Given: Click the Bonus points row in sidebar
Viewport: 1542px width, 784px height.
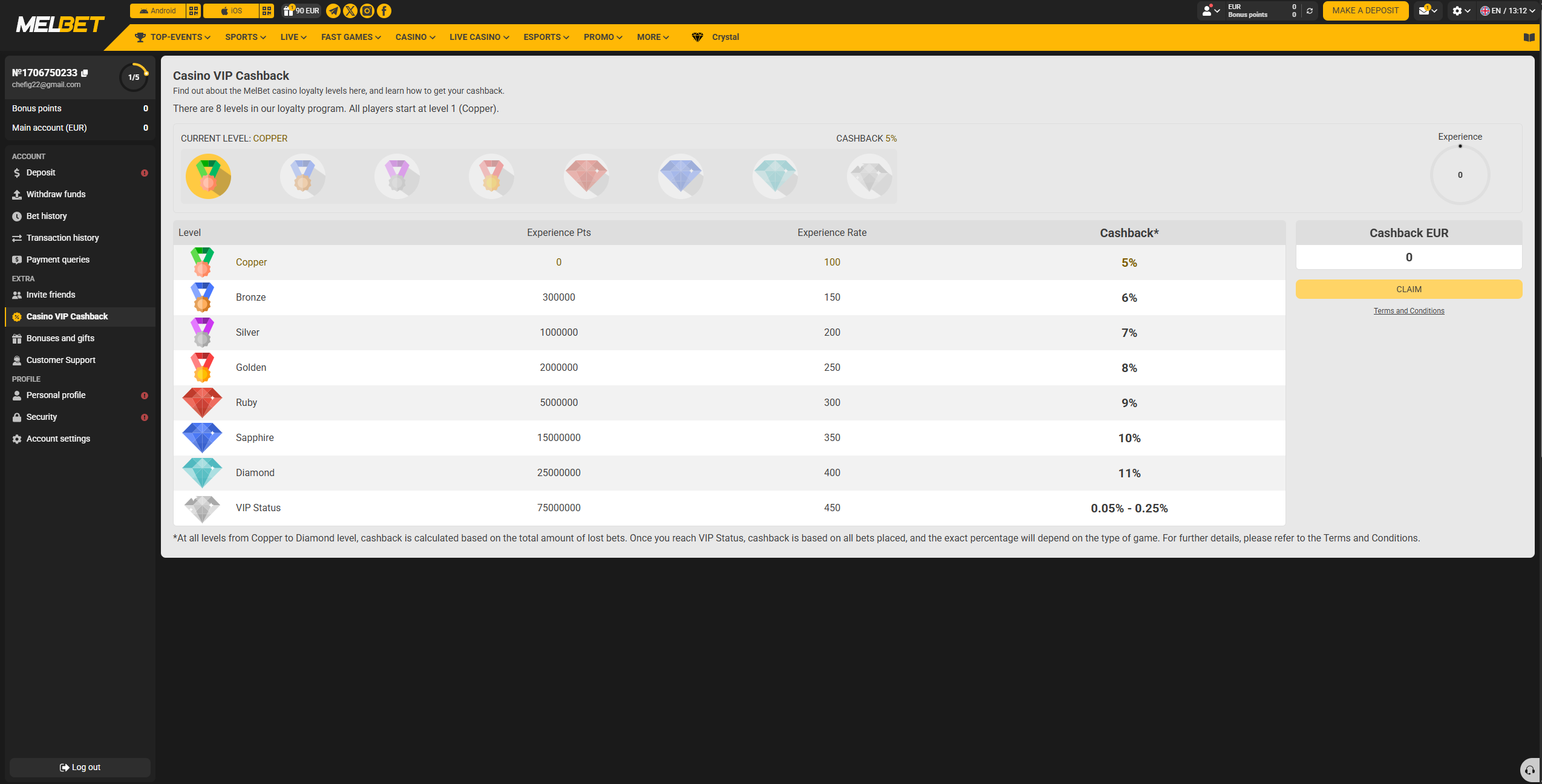Looking at the screenshot, I should point(80,109).
